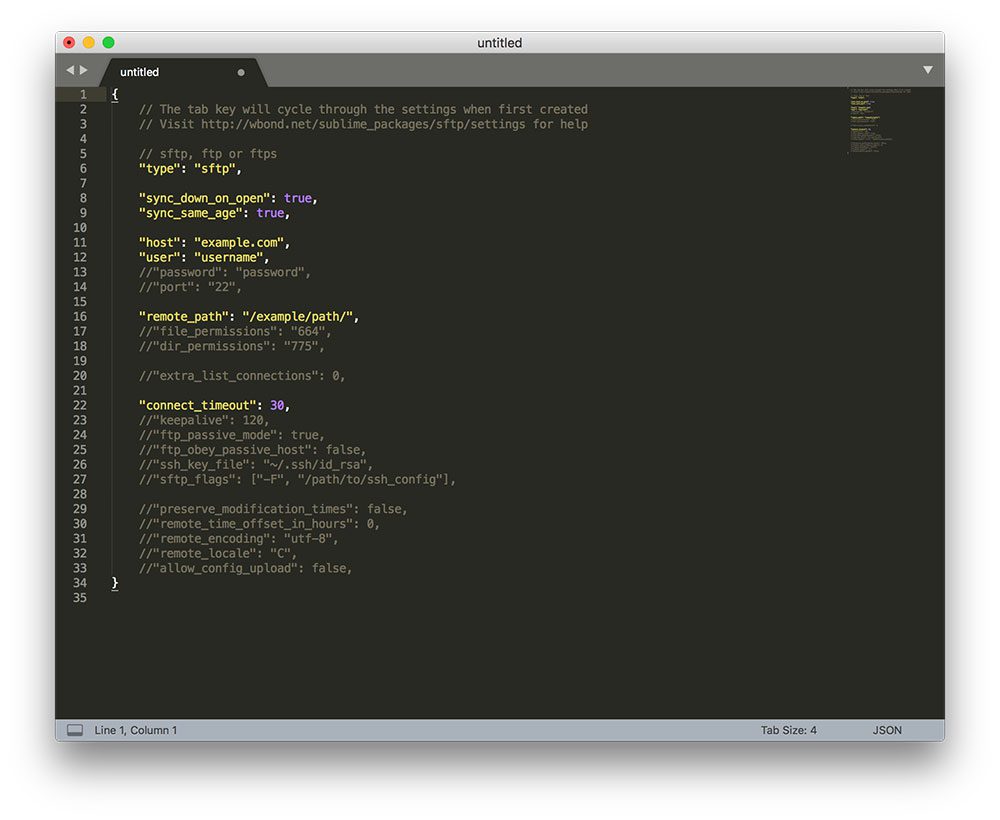Click the Line 1, Column 1 status

click(136, 730)
